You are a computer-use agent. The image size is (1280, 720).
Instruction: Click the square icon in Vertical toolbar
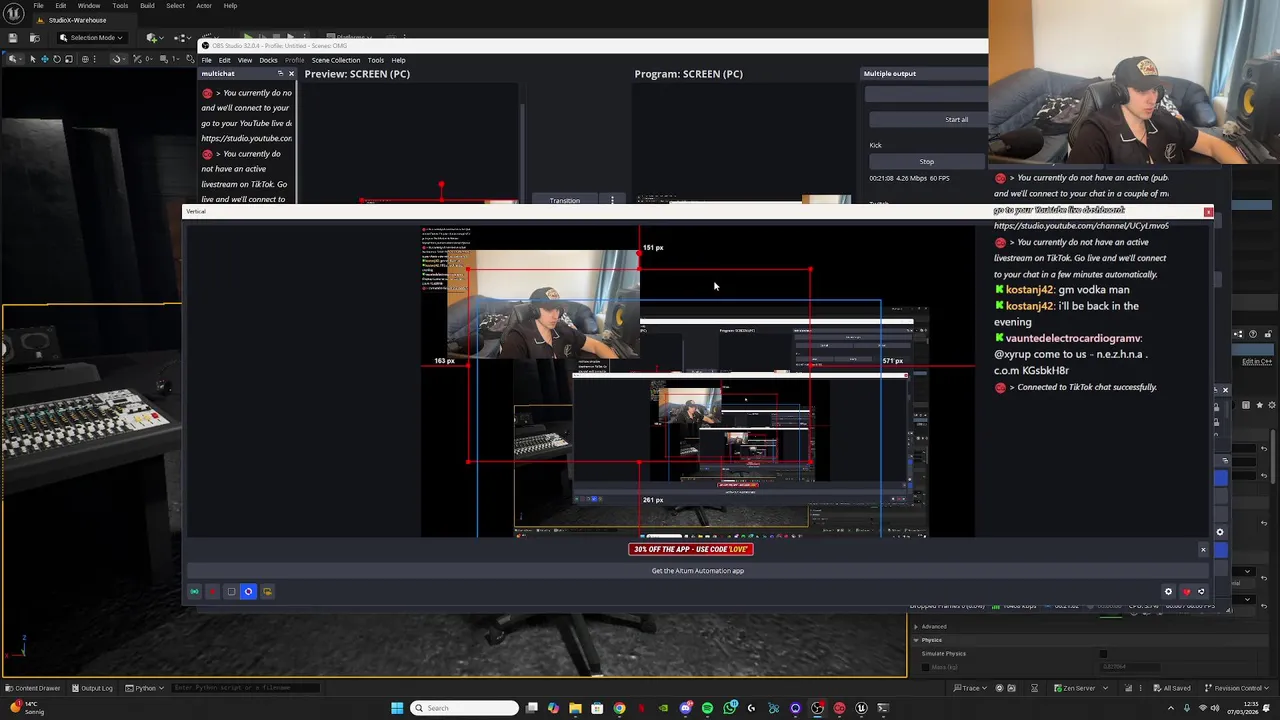coord(231,592)
